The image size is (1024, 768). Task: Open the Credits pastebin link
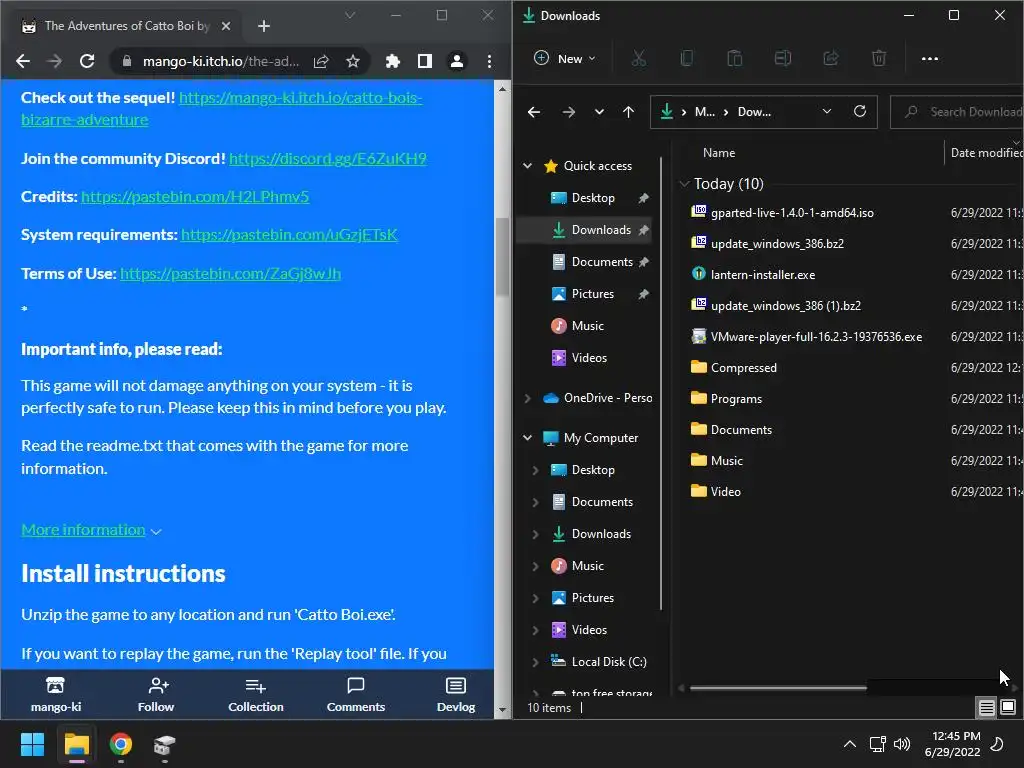[x=195, y=197]
